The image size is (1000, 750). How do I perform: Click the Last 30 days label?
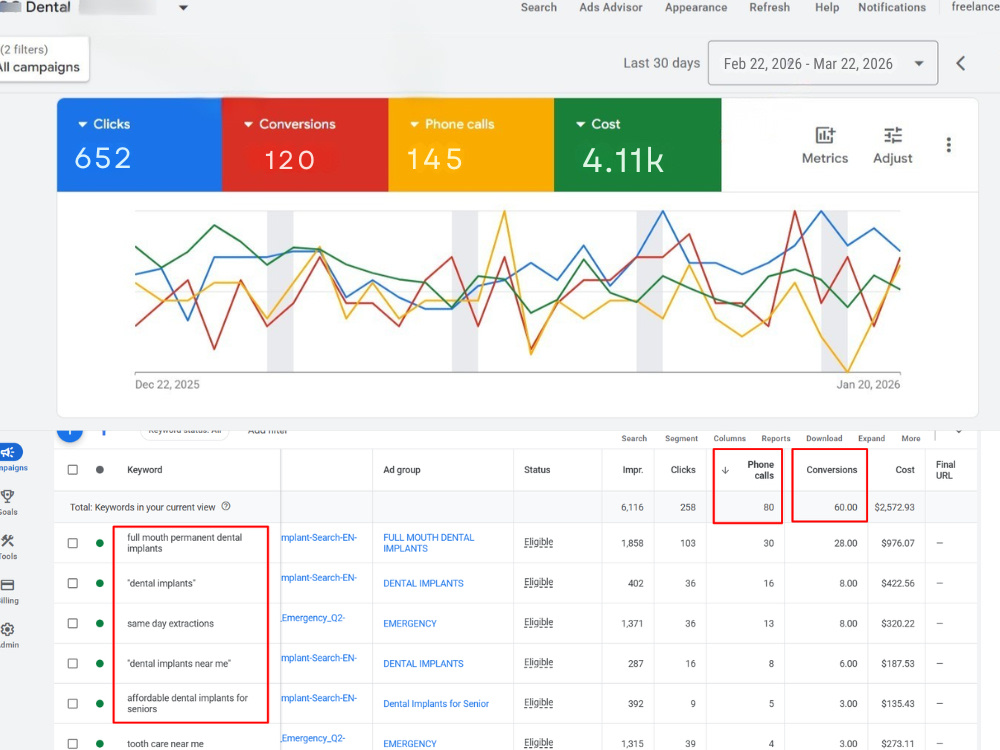[x=661, y=62]
